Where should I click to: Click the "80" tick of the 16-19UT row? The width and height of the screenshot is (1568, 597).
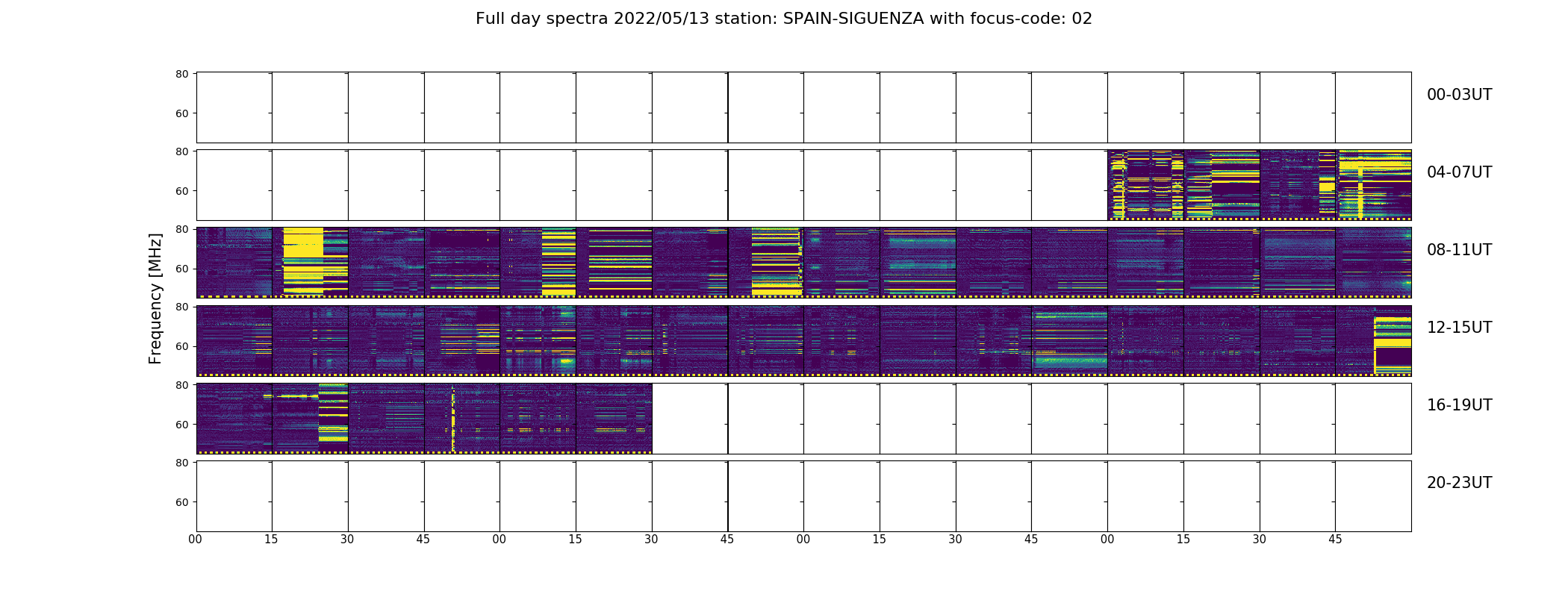(181, 385)
